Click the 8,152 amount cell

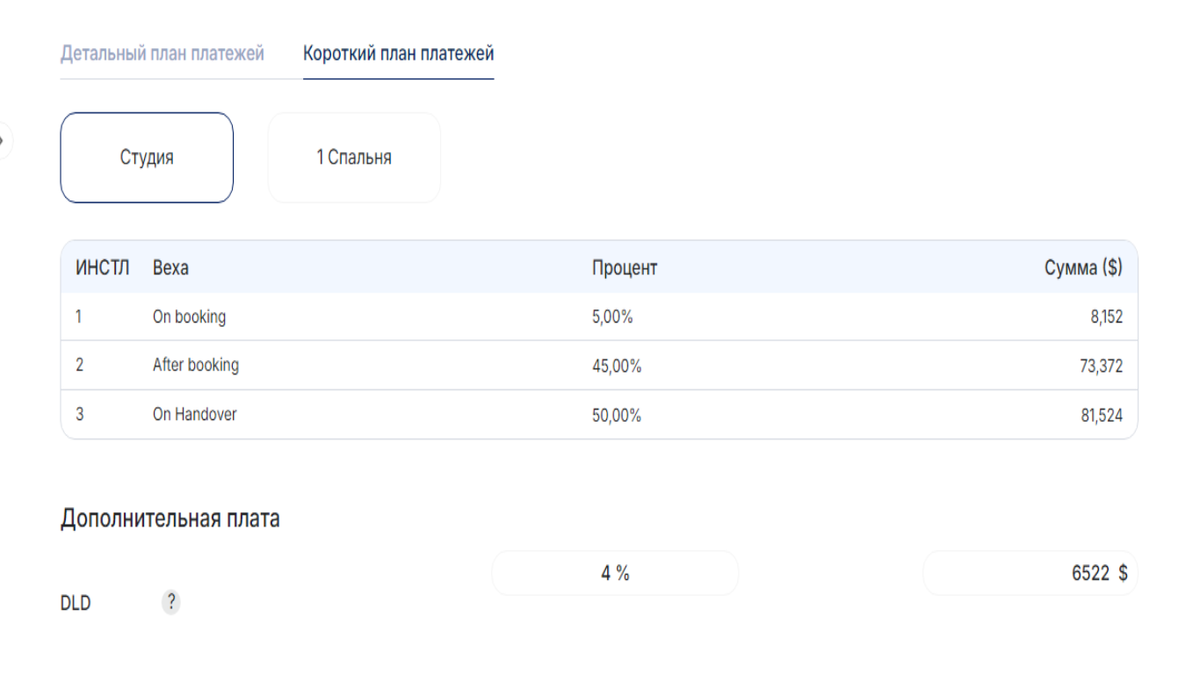pyautogui.click(x=1106, y=317)
